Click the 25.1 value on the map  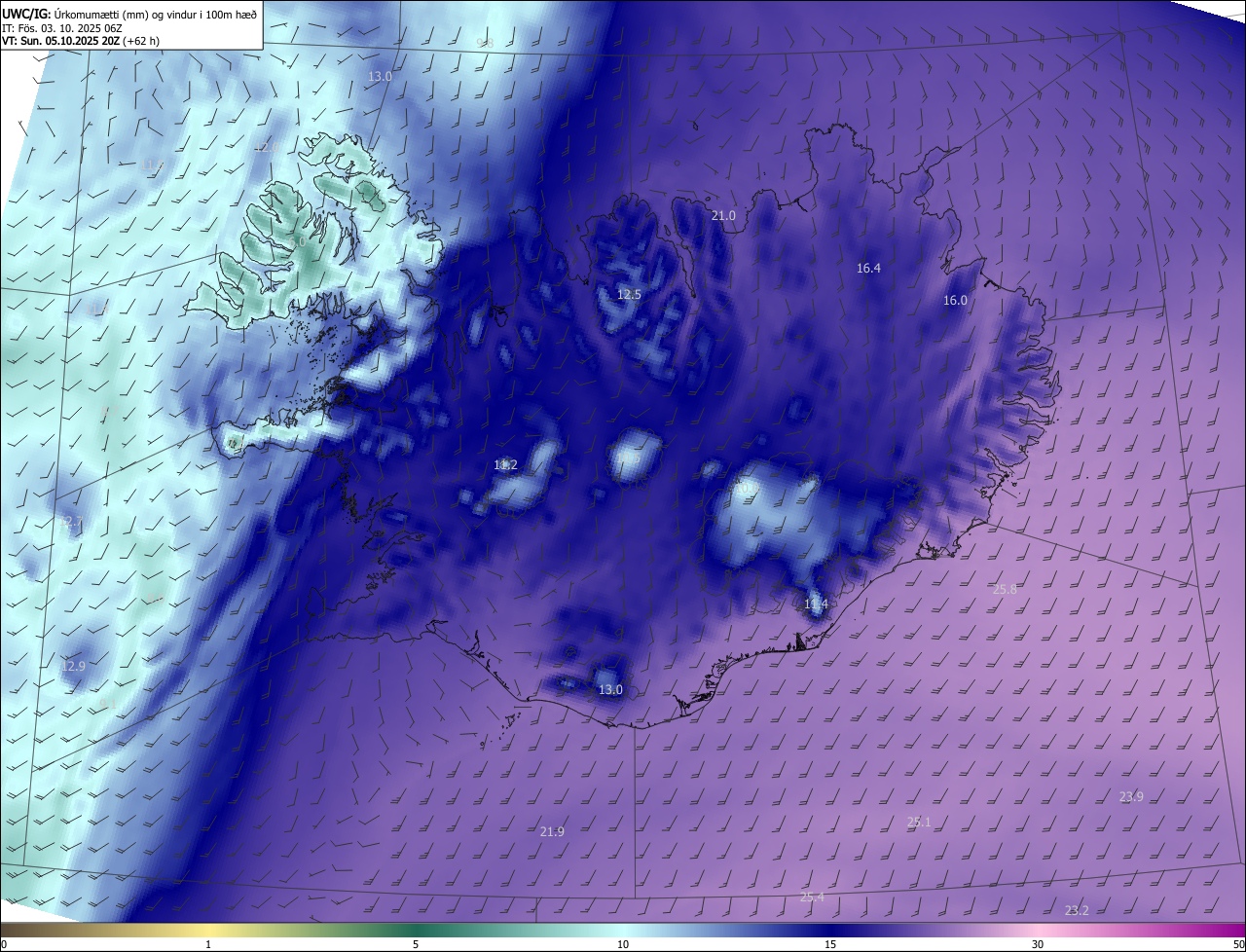[x=919, y=823]
